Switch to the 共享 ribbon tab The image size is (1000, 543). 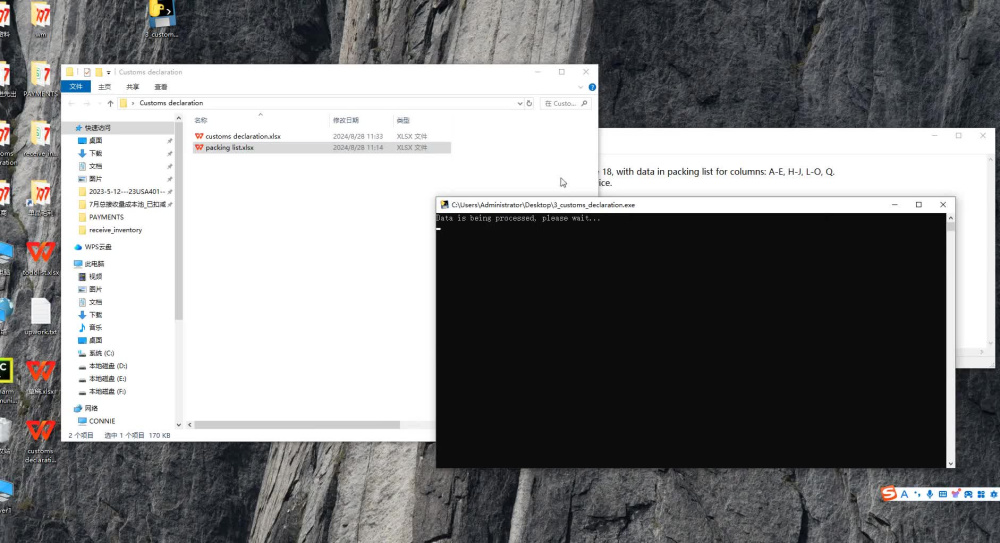pos(133,87)
